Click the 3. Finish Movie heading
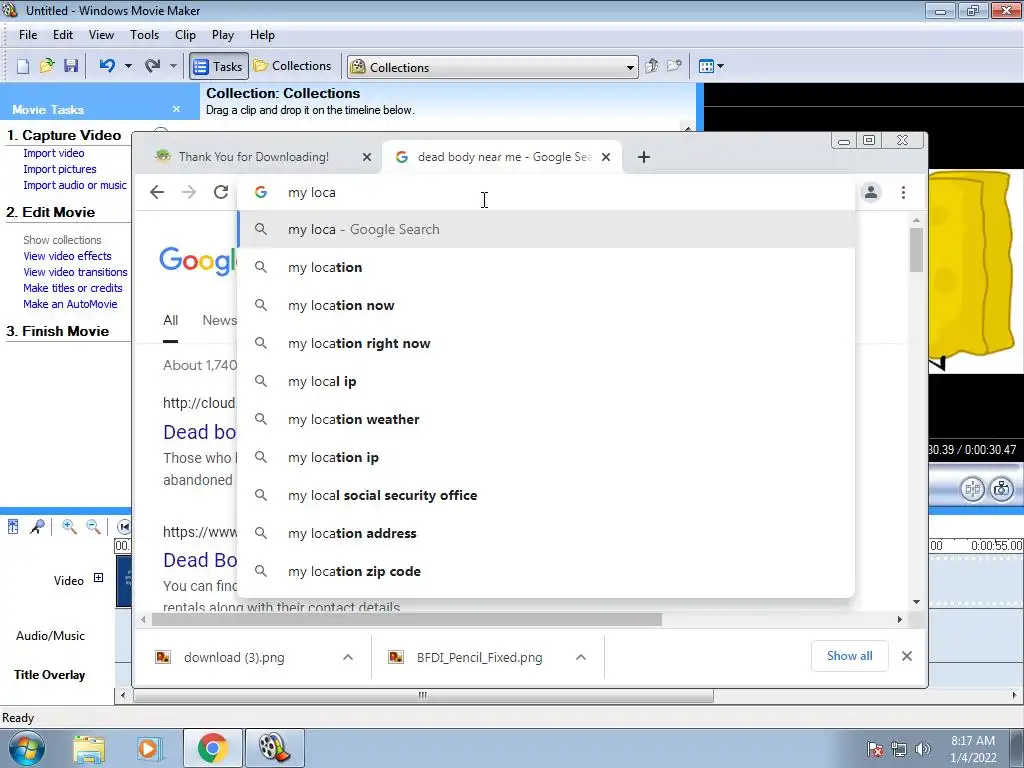The image size is (1024, 768). click(x=57, y=332)
